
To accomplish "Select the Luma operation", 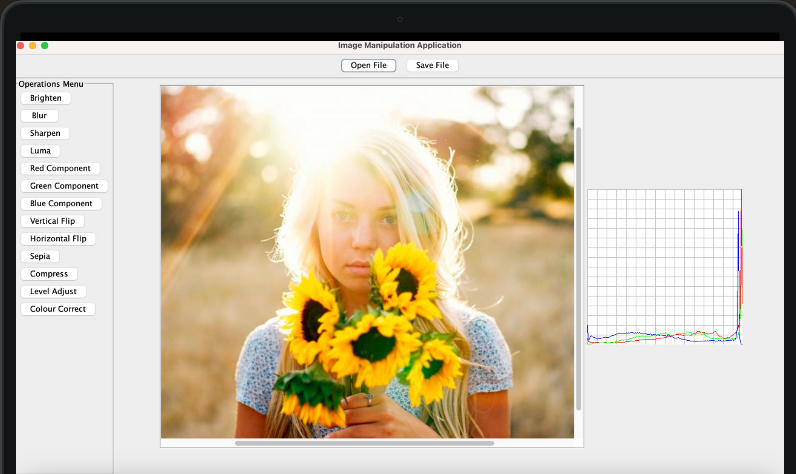I will coord(40,151).
